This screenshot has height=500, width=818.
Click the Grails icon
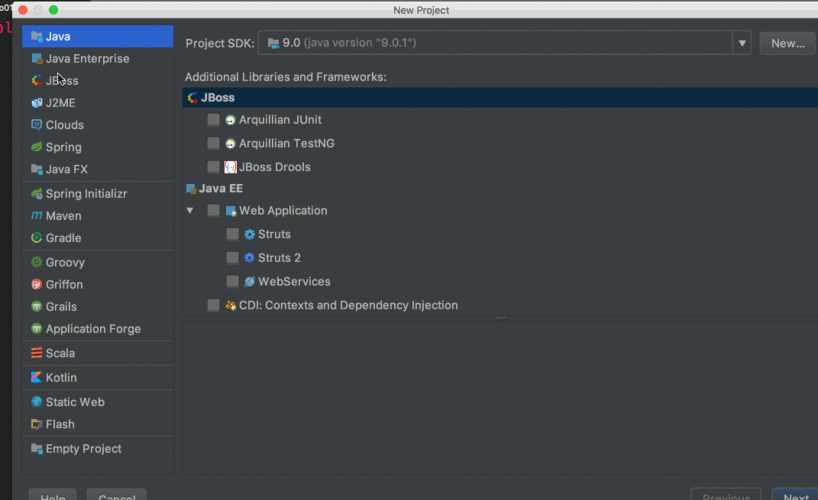pyautogui.click(x=37, y=306)
